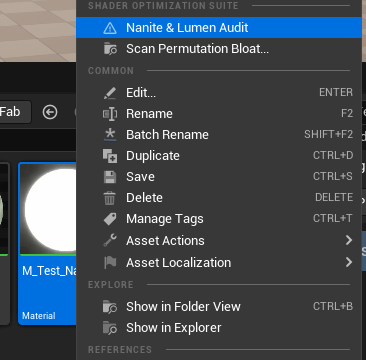Select Show in Explorer
Viewport: 366px width, 360px height.
tap(219, 328)
